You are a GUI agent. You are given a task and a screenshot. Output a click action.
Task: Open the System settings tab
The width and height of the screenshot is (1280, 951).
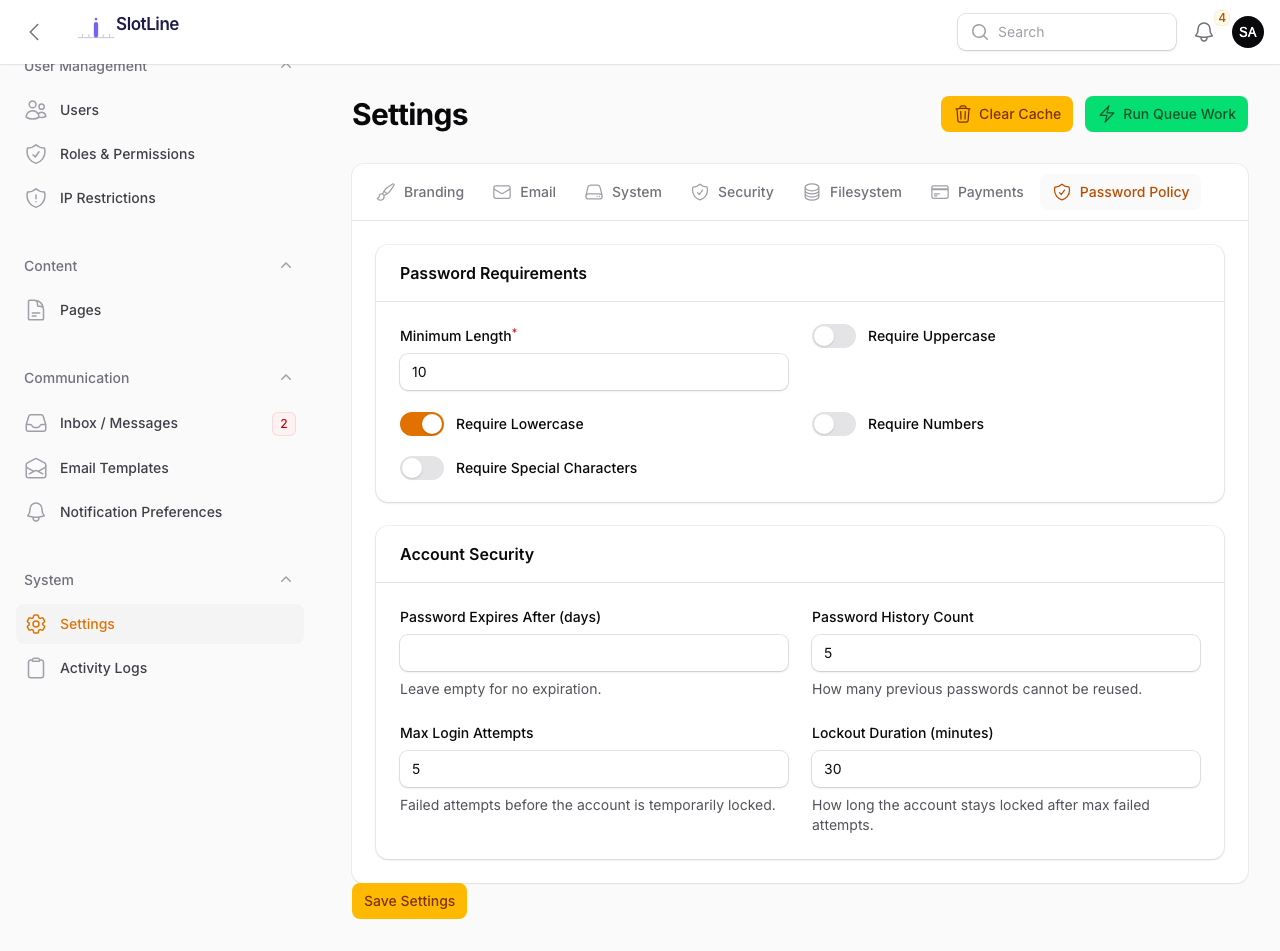pos(623,192)
